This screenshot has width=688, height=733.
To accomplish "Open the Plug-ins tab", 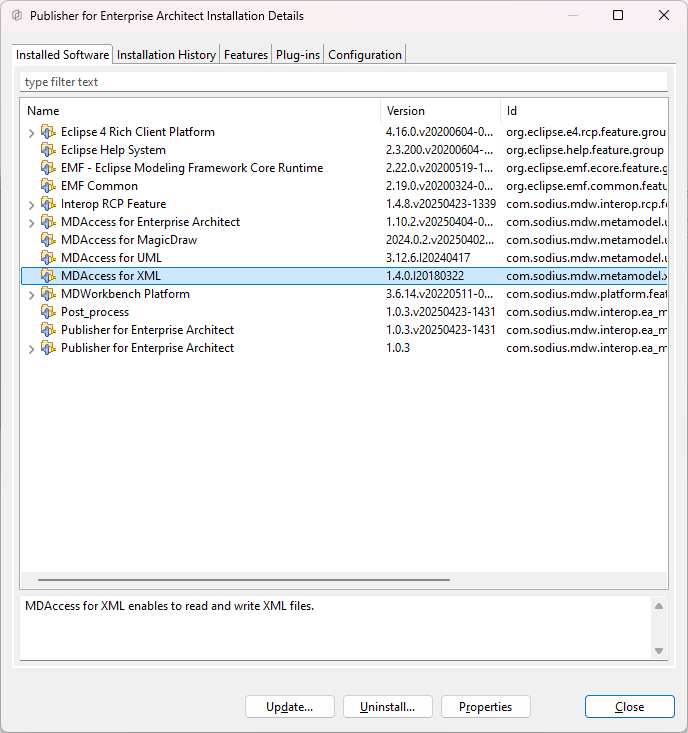I will click(298, 55).
